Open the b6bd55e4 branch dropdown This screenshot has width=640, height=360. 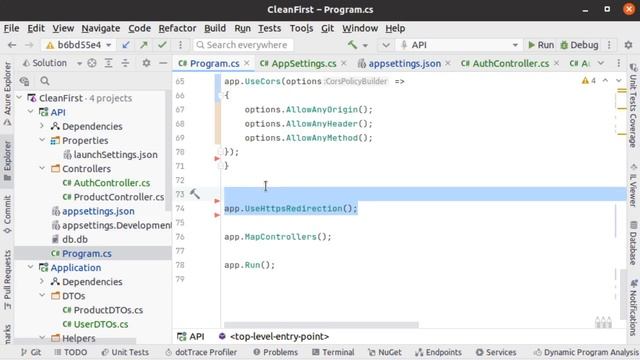pyautogui.click(x=79, y=45)
